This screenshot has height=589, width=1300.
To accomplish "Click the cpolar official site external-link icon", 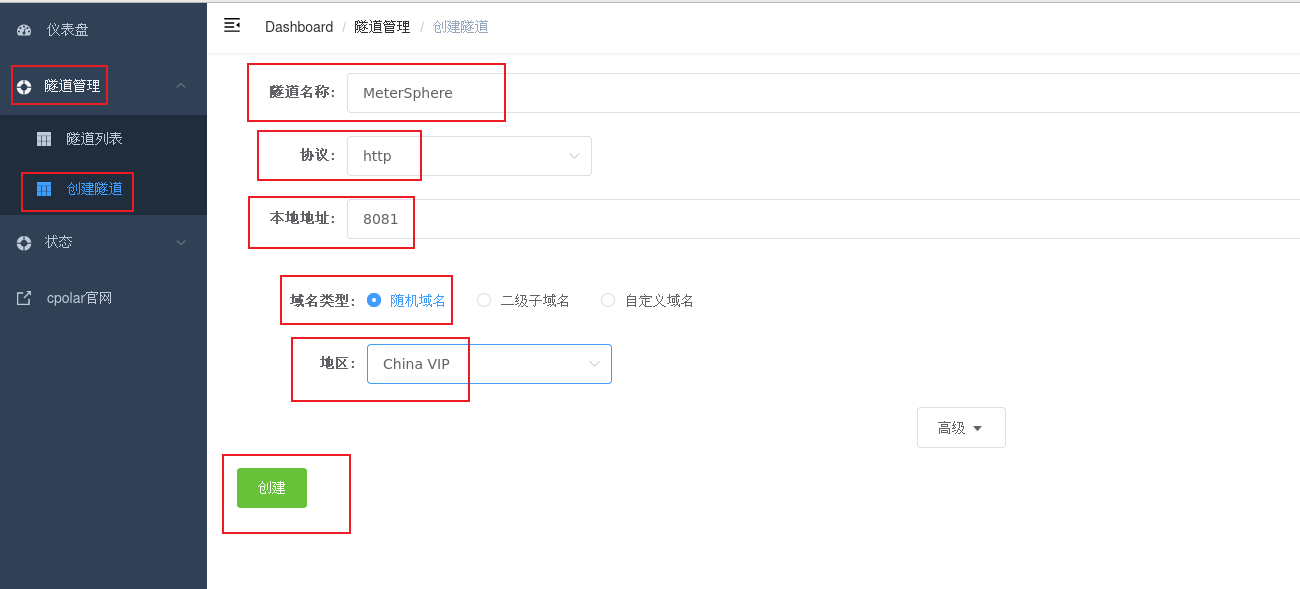I will pos(24,298).
